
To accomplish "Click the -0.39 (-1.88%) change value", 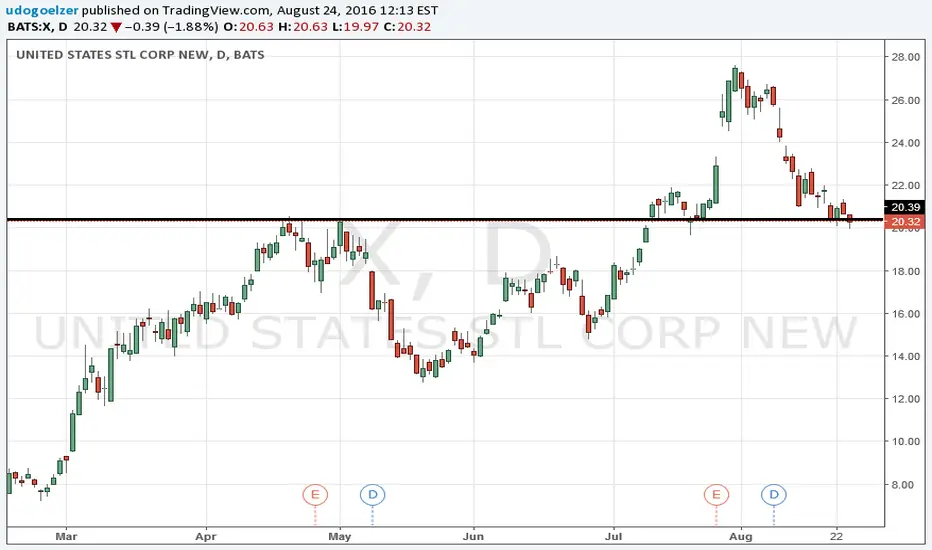I will pyautogui.click(x=171, y=27).
